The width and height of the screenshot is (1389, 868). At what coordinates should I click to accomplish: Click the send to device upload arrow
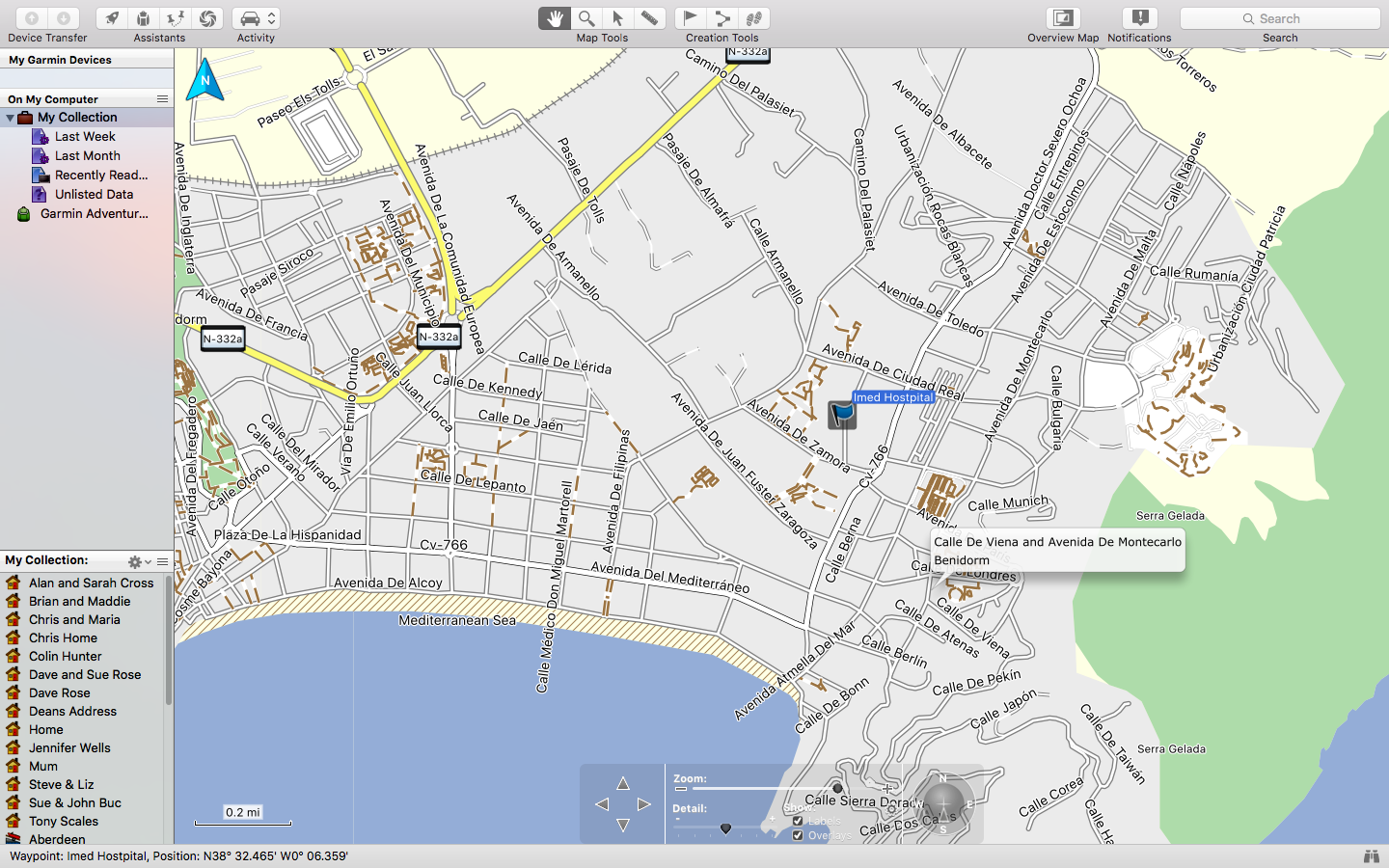[31, 18]
